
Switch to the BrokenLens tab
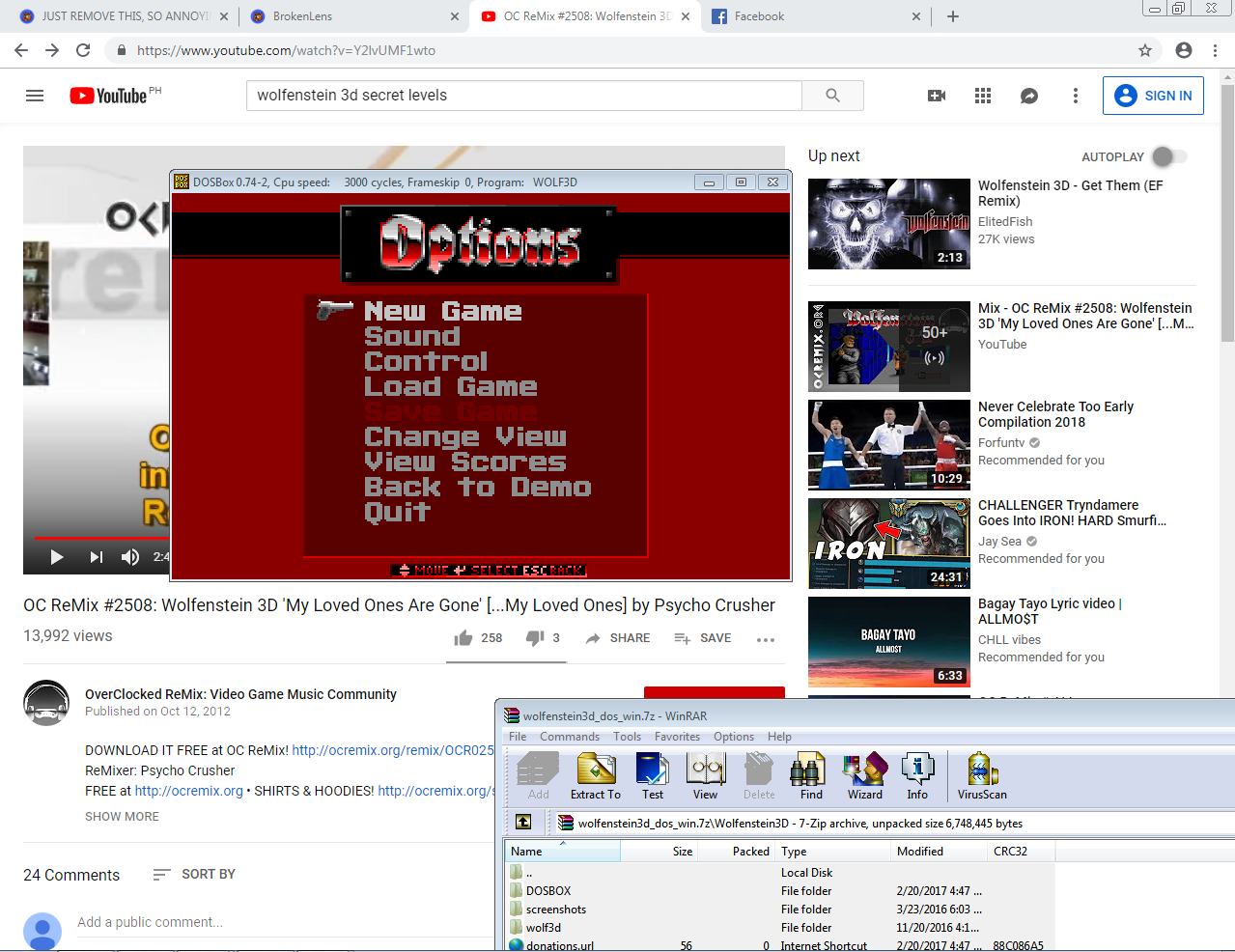click(x=352, y=16)
